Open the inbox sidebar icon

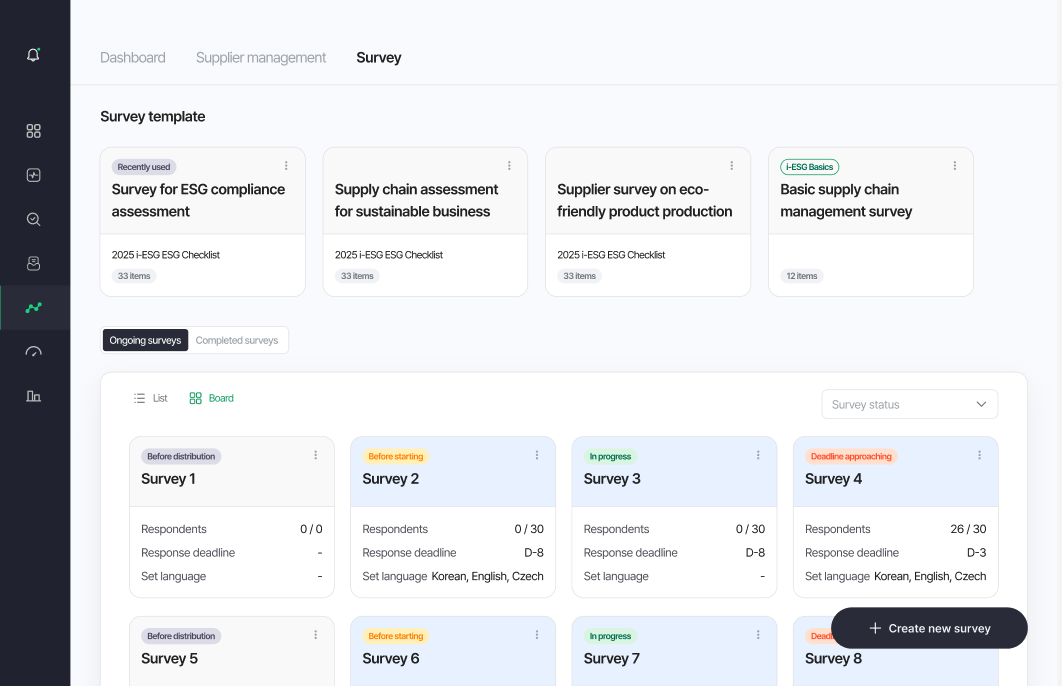point(33,263)
